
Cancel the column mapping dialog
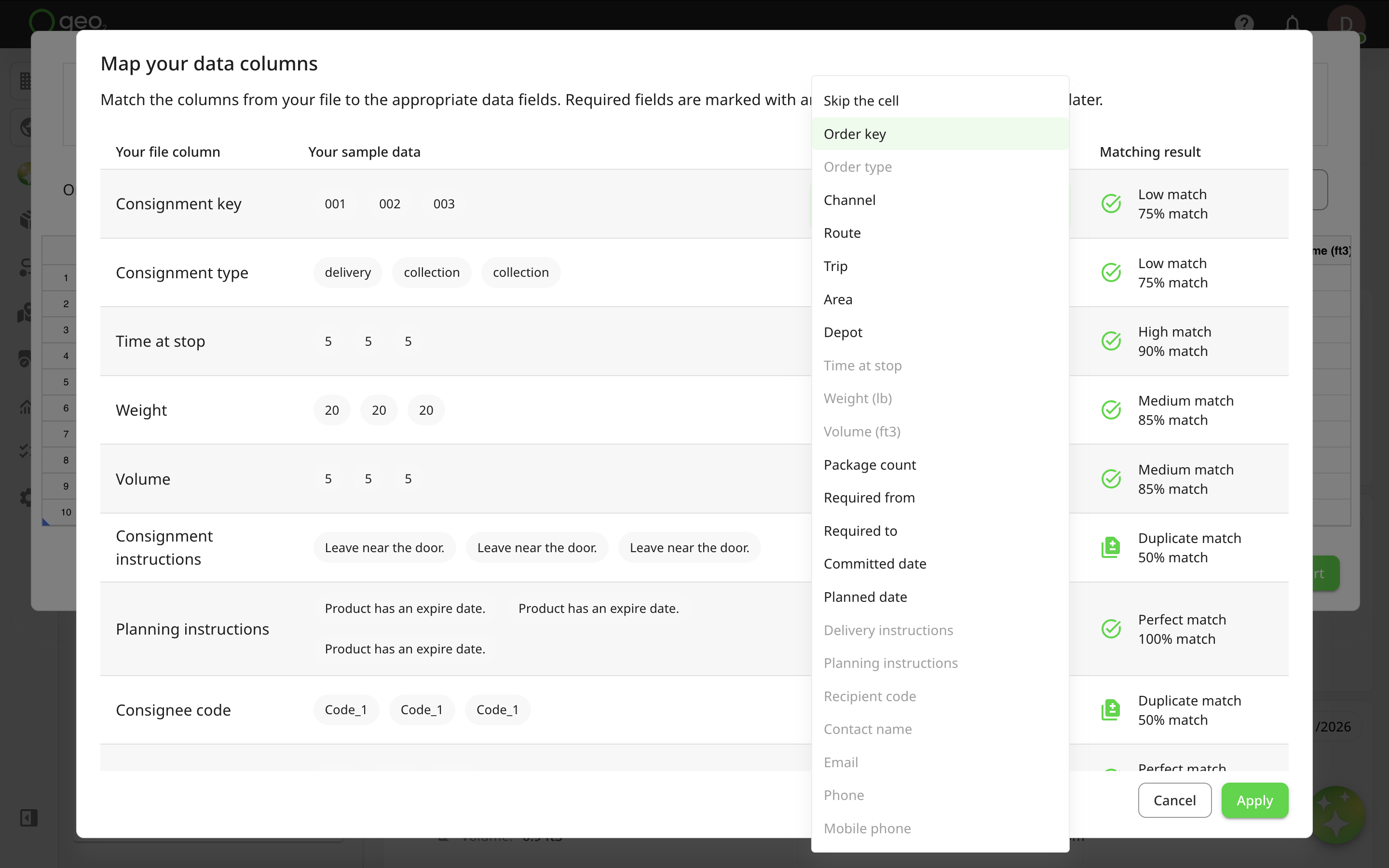click(x=1174, y=800)
